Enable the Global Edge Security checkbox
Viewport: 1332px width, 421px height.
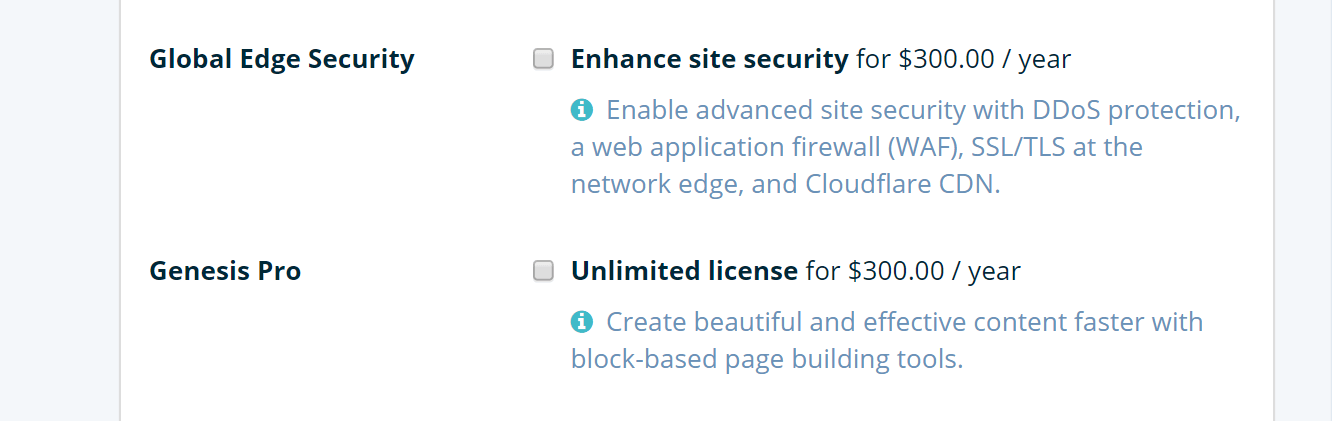543,59
